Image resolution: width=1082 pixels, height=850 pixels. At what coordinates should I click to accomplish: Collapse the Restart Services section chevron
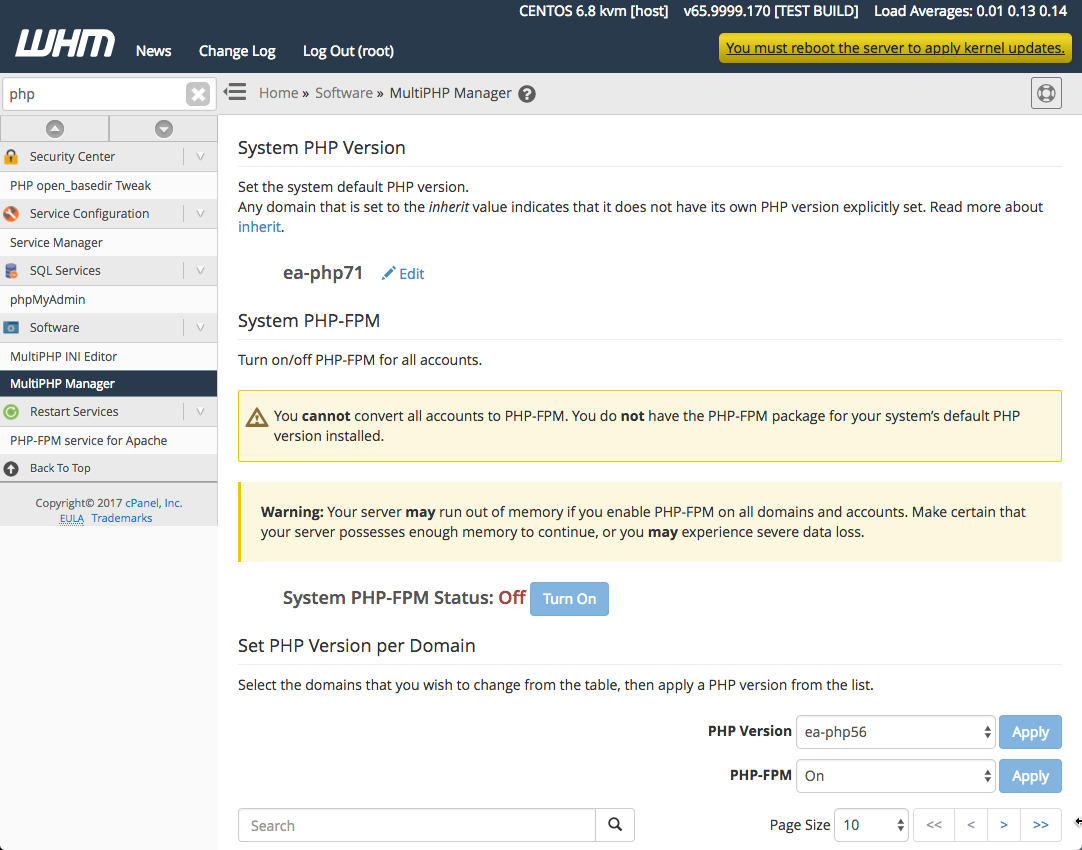click(200, 412)
